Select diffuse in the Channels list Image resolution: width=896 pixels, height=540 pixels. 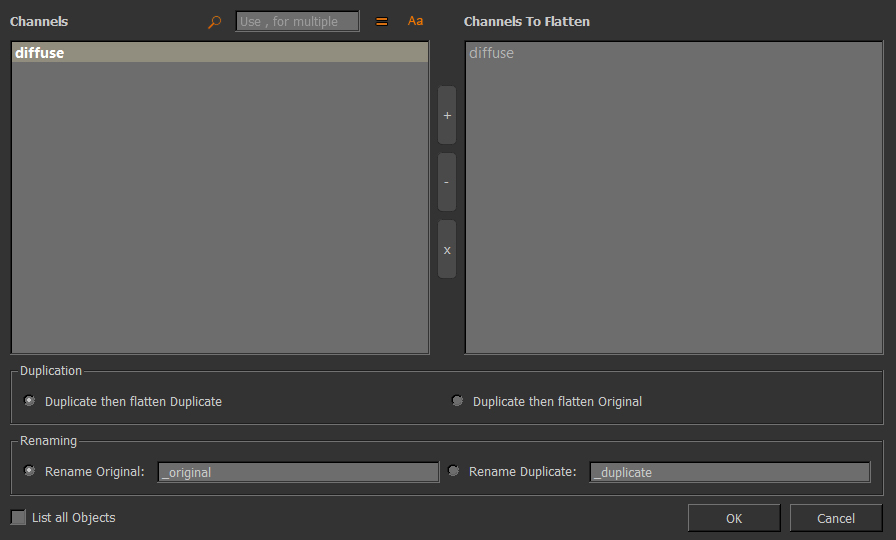pyautogui.click(x=40, y=53)
